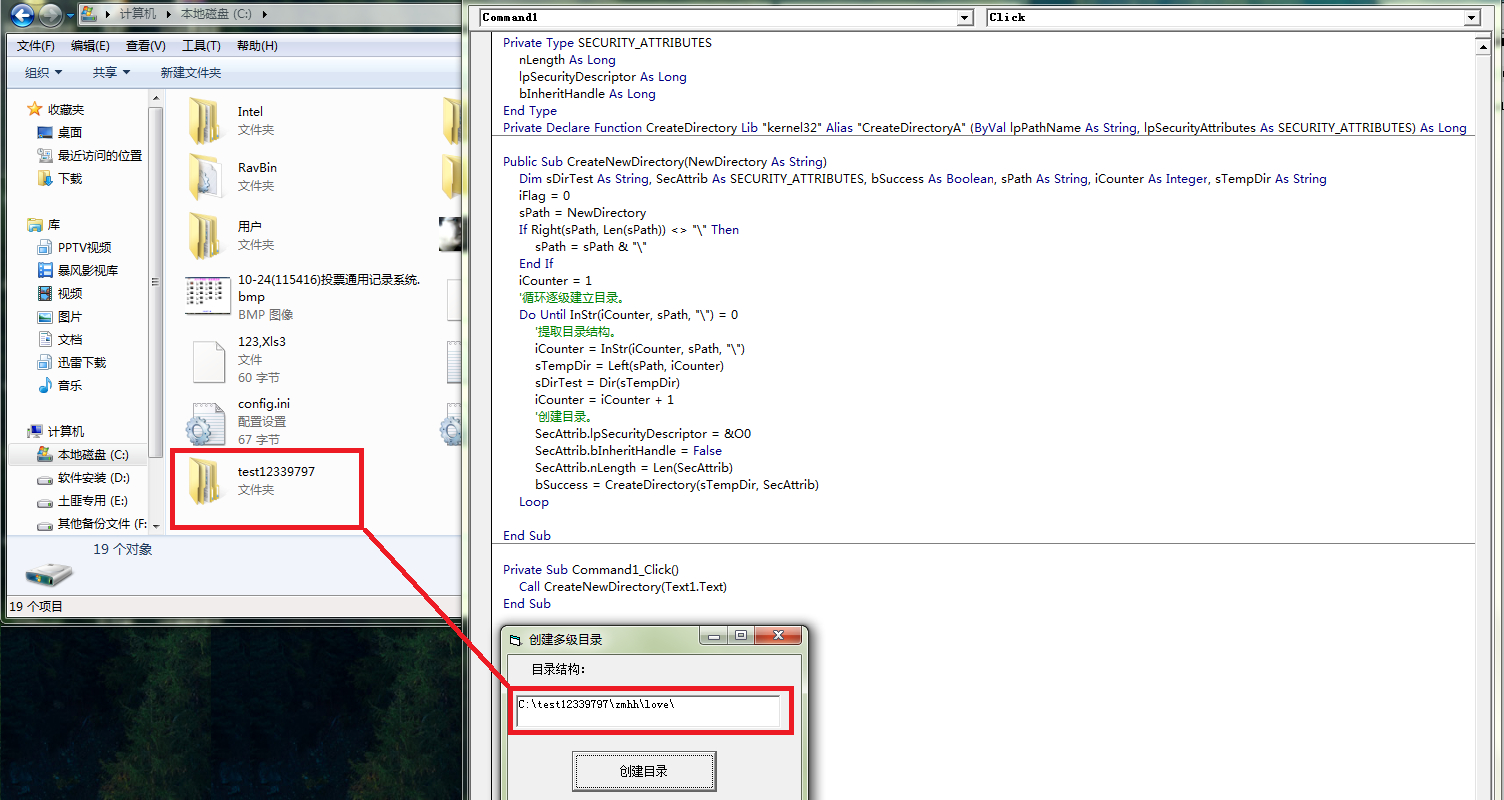Open the 编辑(E) menu
Viewport: 1504px width, 800px height.
pyautogui.click(x=90, y=46)
